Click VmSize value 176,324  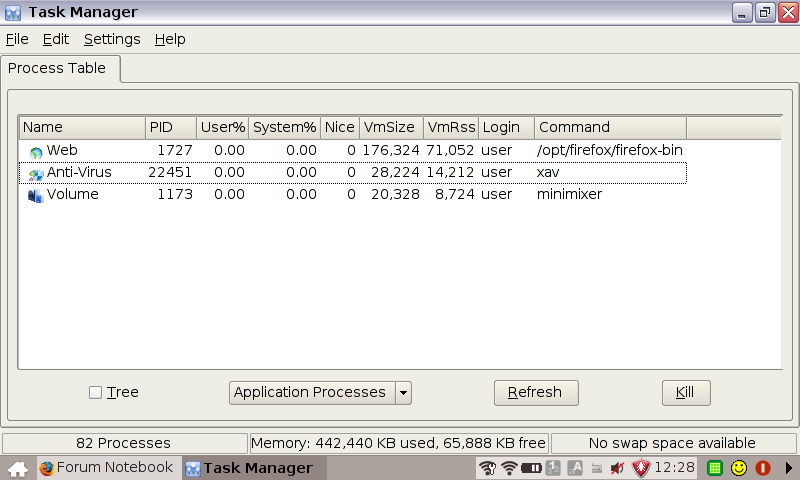click(391, 150)
